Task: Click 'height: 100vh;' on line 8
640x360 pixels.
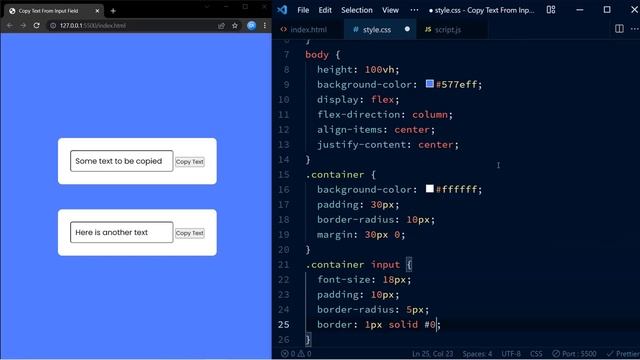Action: pos(358,70)
